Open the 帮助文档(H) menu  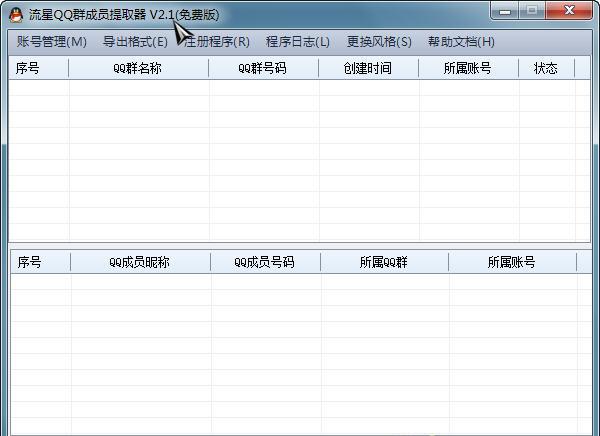[x=461, y=42]
